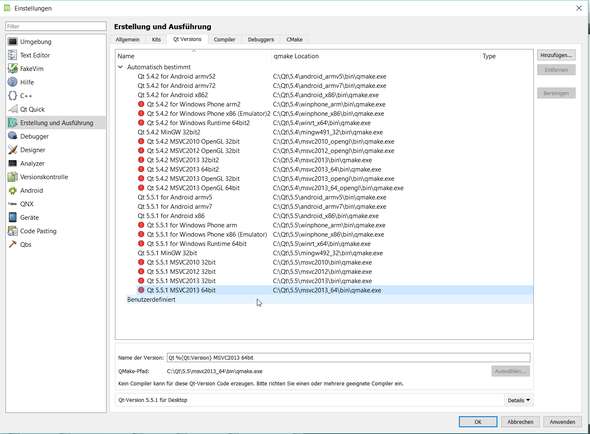Image resolution: width=590 pixels, height=434 pixels.
Task: Collapse the Automatisch bestimmt tree group
Action: coord(120,67)
